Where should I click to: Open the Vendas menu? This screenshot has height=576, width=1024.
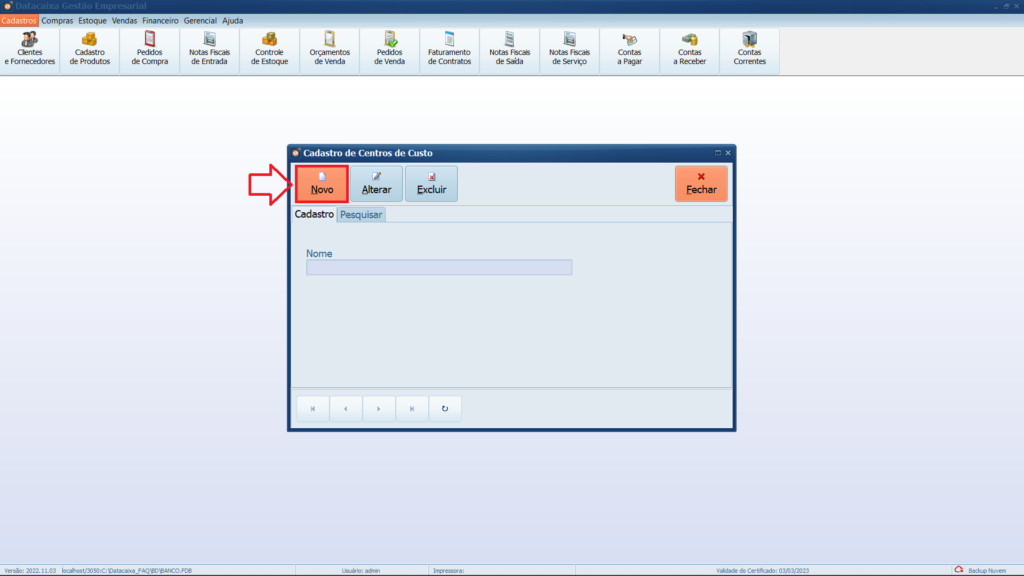124,21
